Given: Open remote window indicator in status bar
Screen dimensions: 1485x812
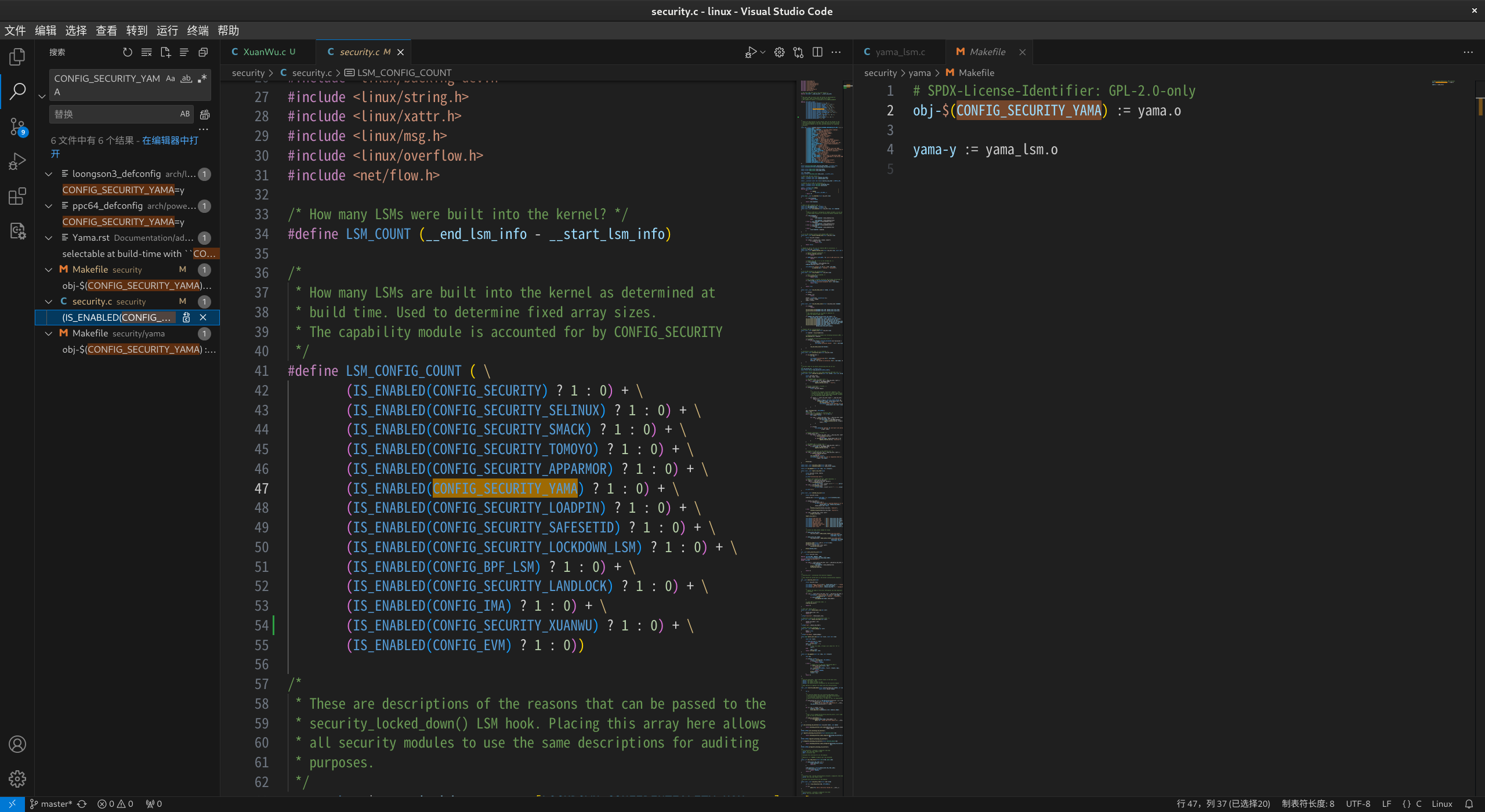Looking at the screenshot, I should click(x=12, y=804).
